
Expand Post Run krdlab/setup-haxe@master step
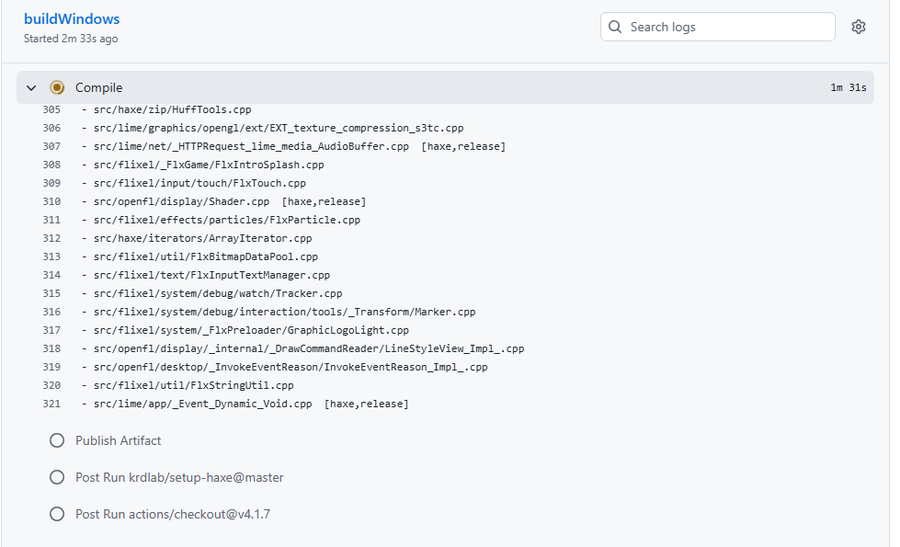pyautogui.click(x=179, y=477)
